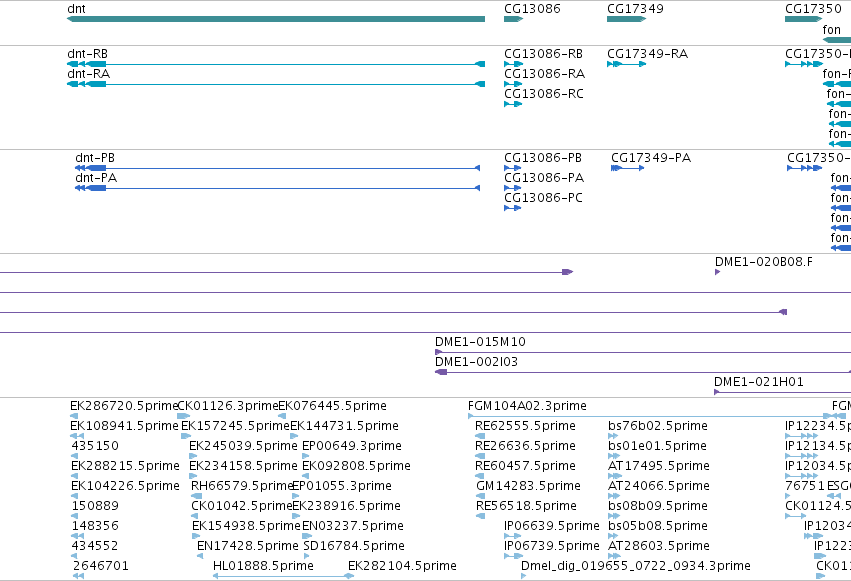The image size is (851, 581).
Task: Select the HL01888.5prime EST glyph
Action: pos(283,576)
